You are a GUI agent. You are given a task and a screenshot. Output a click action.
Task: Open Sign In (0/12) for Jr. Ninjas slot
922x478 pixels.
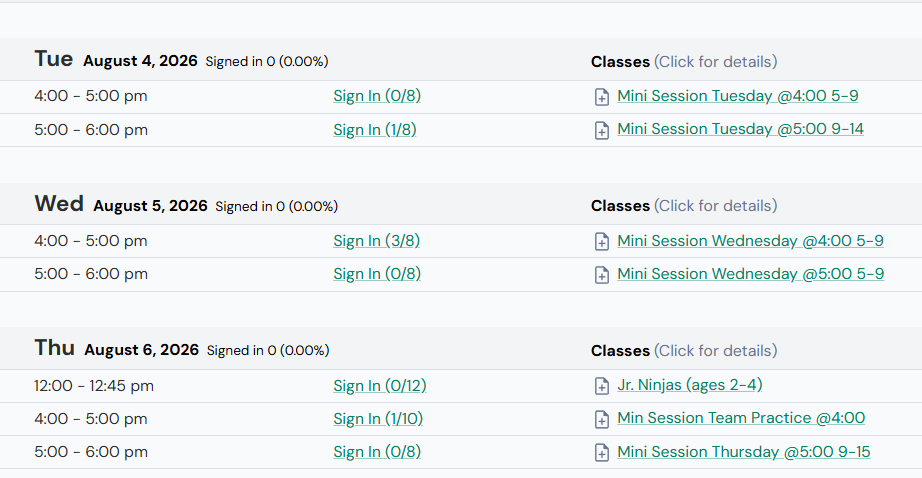tap(380, 386)
